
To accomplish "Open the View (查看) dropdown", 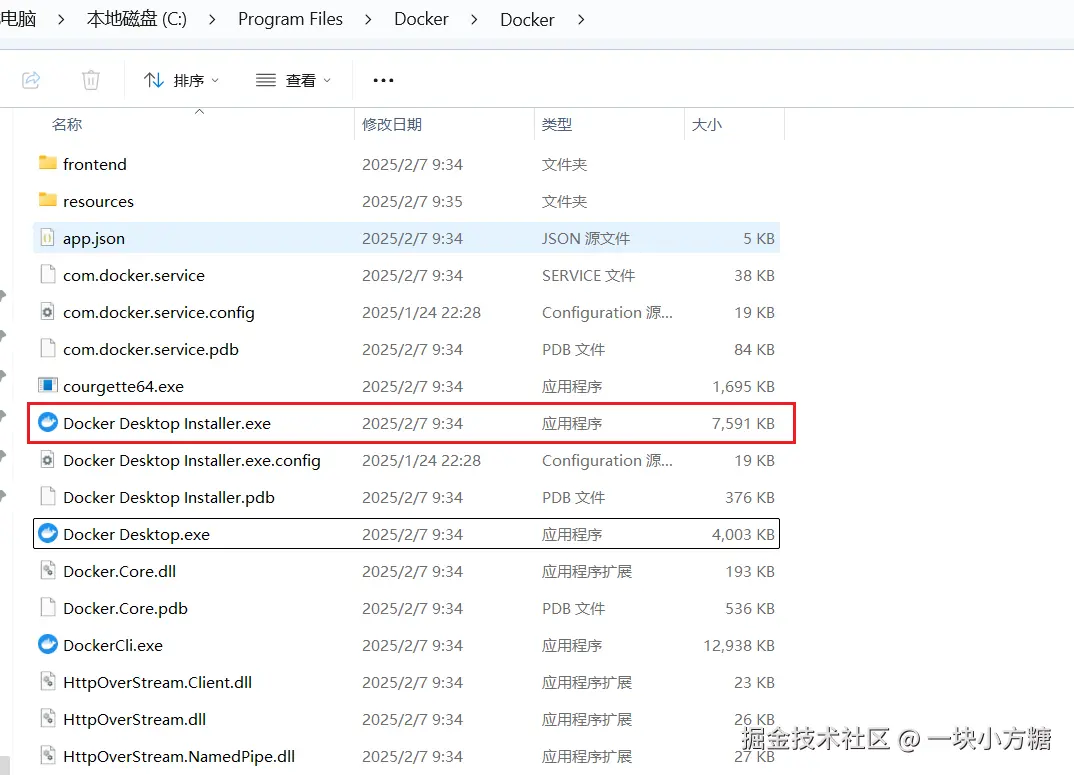I will [x=293, y=80].
